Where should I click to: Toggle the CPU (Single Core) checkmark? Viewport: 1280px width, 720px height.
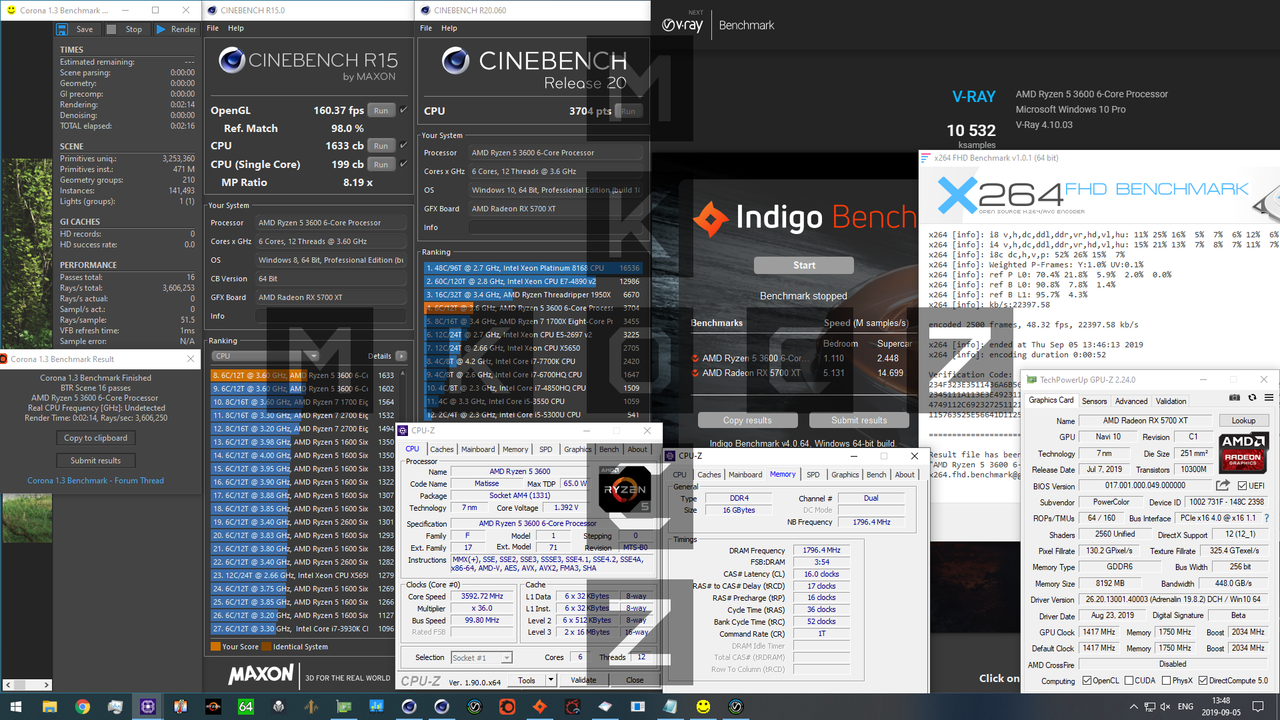(x=403, y=163)
